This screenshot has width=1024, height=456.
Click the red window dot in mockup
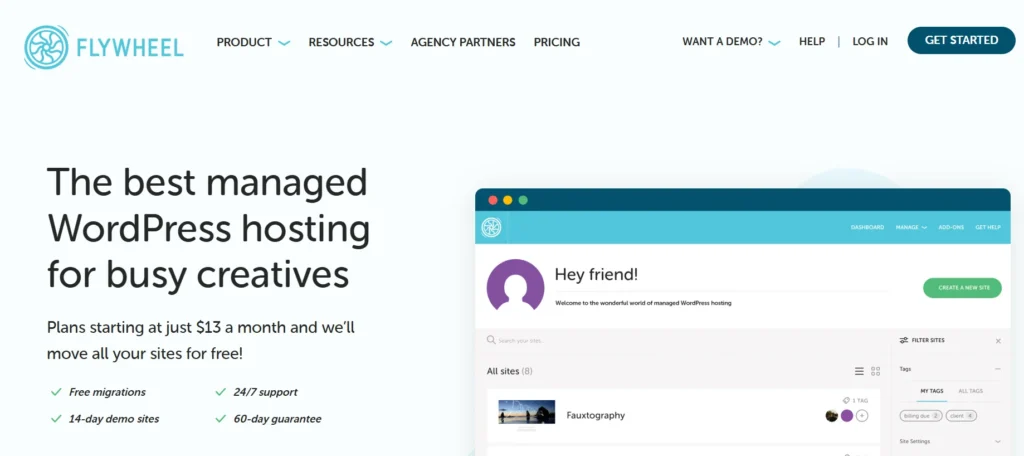(493, 200)
